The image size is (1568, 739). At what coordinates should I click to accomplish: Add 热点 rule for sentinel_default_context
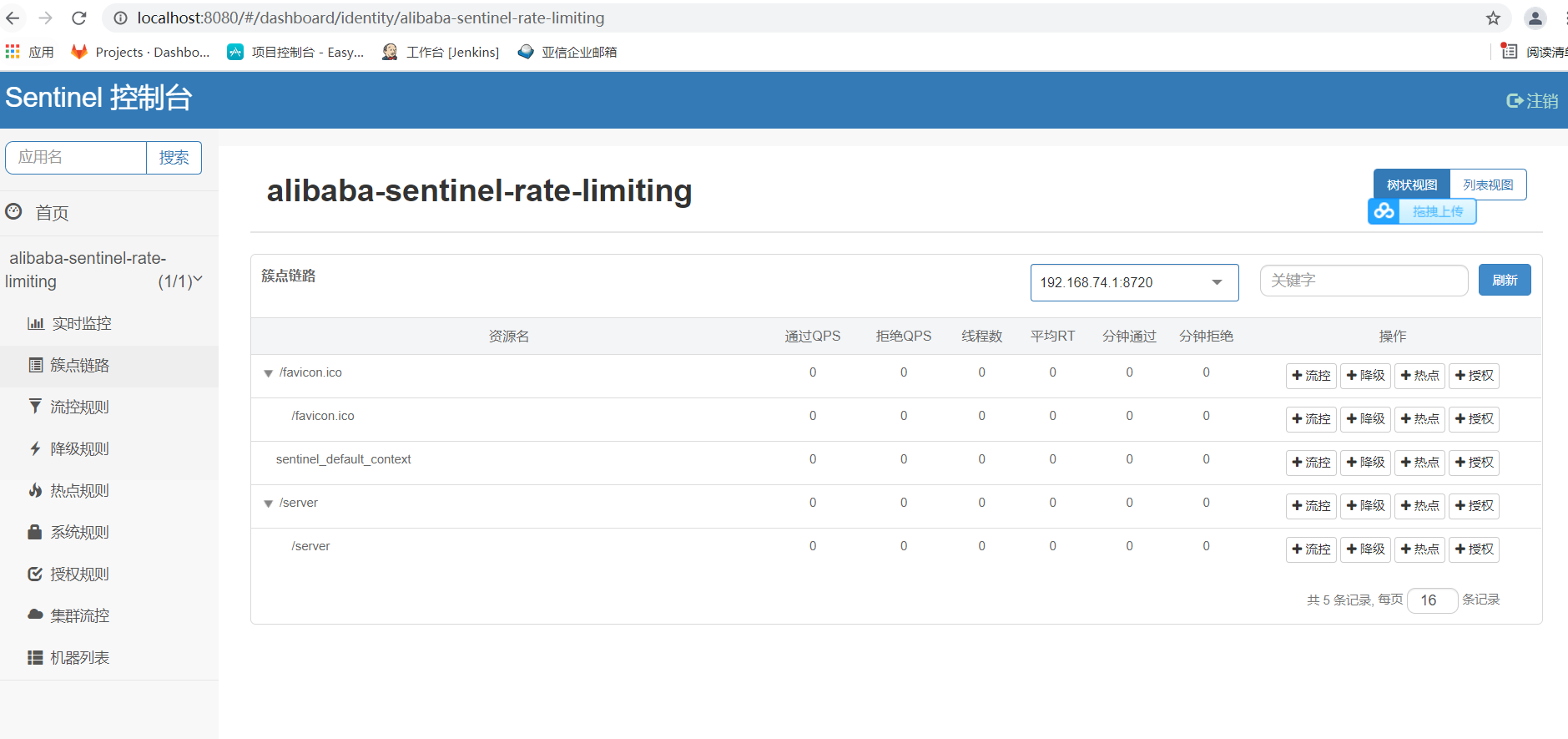click(1419, 463)
